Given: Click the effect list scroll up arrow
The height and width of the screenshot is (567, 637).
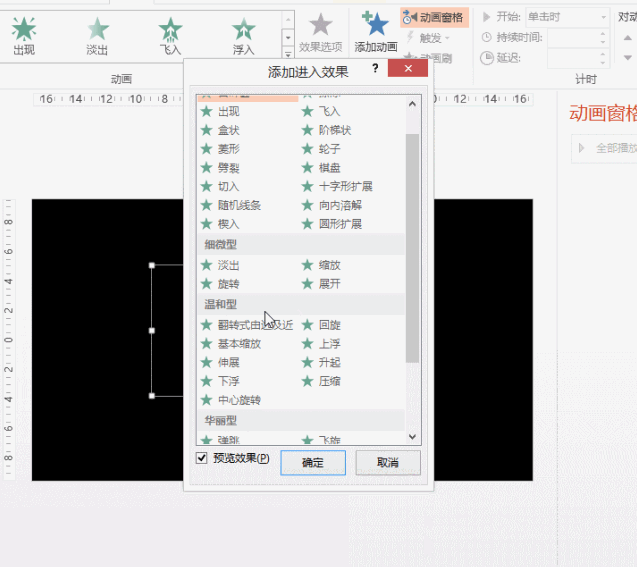Looking at the screenshot, I should coord(412,104).
